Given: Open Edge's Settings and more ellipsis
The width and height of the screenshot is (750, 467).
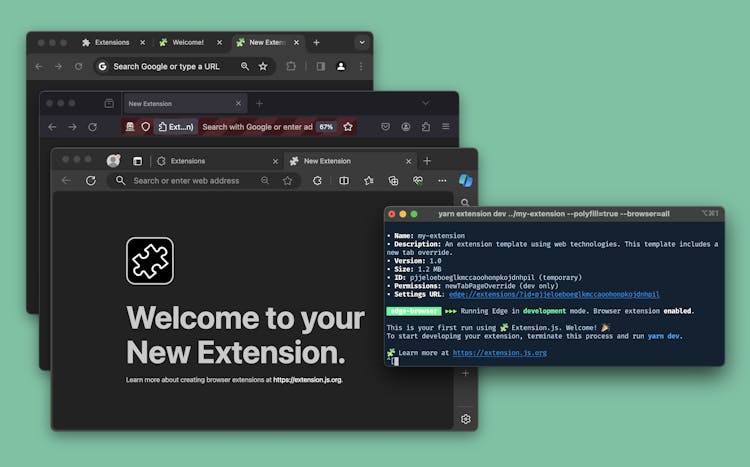Looking at the screenshot, I should pyautogui.click(x=442, y=180).
